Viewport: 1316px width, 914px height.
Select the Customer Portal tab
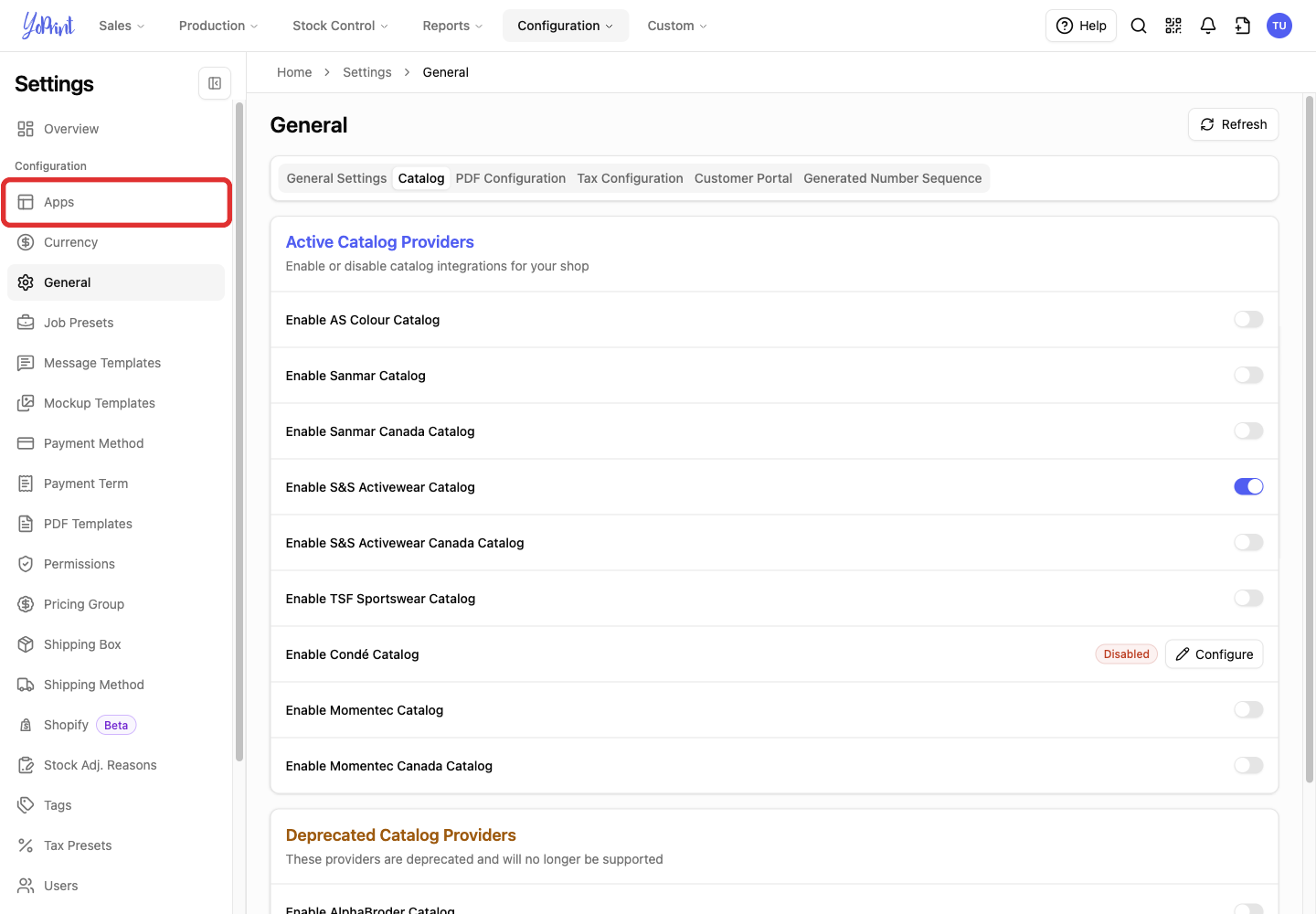[x=743, y=178]
